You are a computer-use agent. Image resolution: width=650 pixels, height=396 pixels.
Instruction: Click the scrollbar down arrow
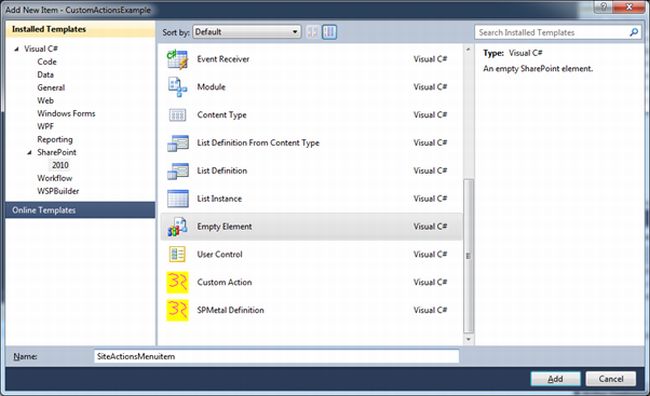(468, 340)
